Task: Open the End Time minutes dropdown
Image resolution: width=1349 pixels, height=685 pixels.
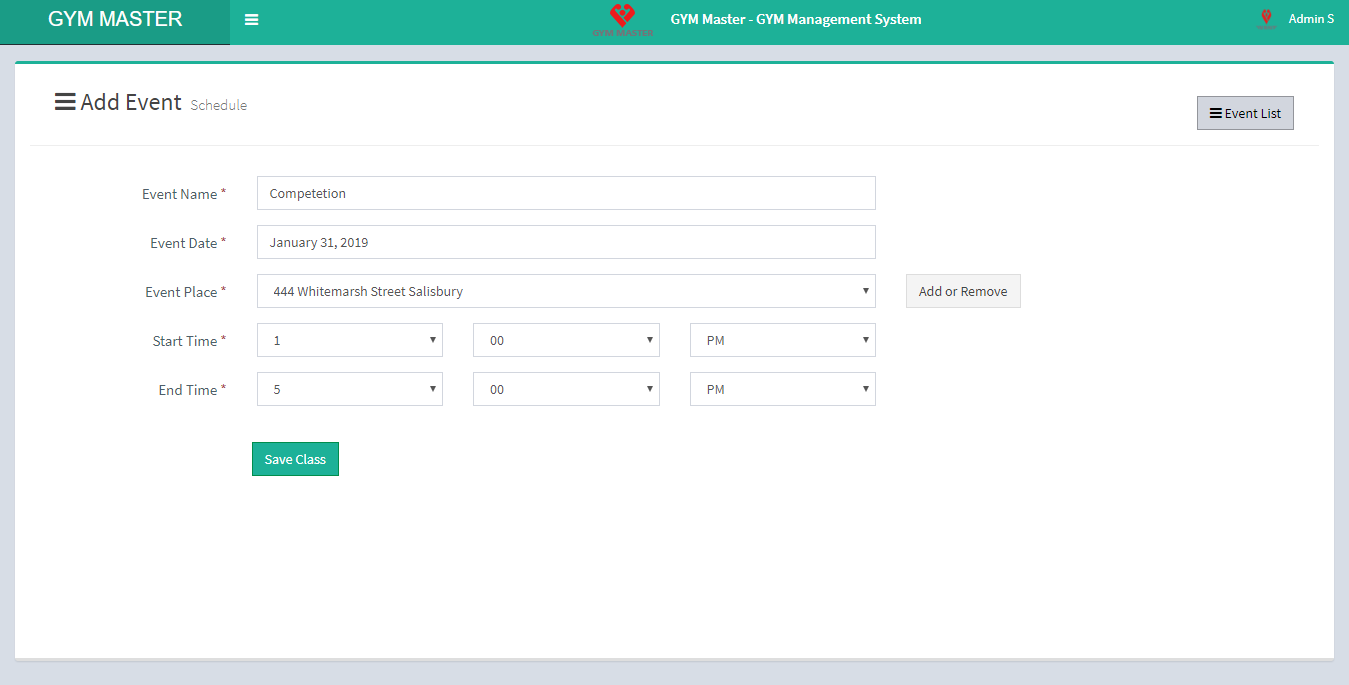Action: pyautogui.click(x=566, y=389)
